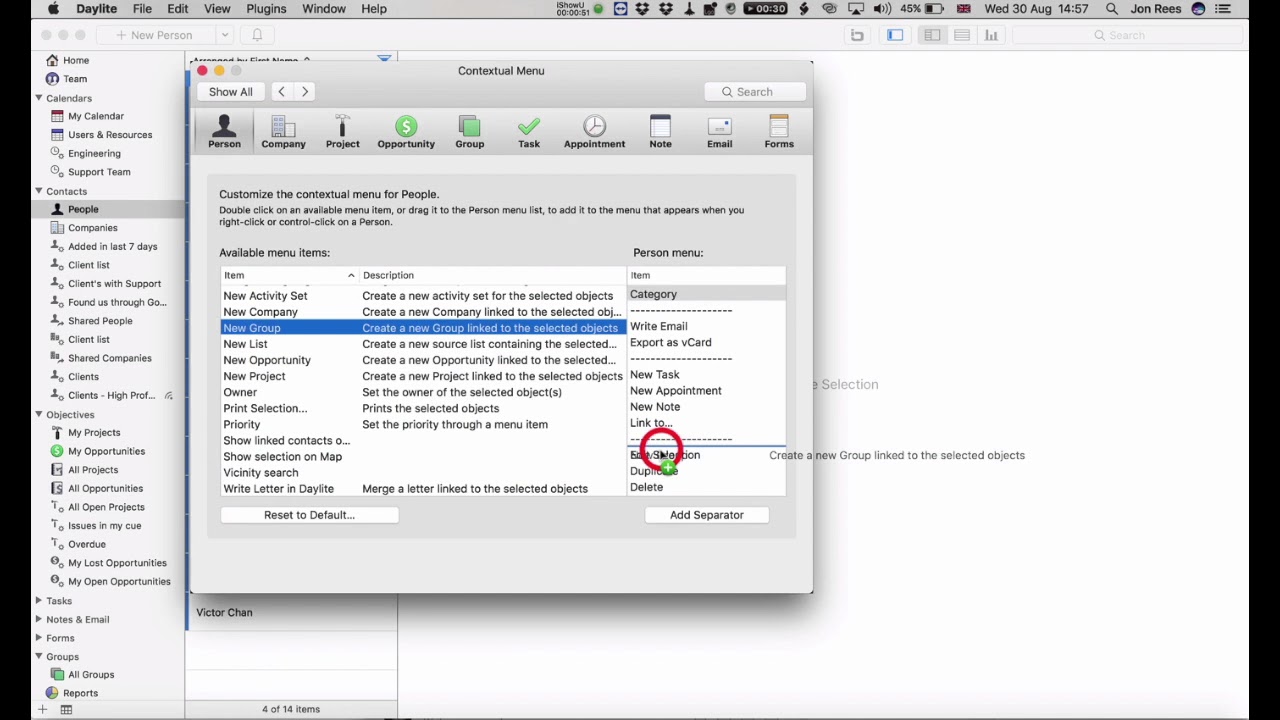This screenshot has height=720, width=1280.
Task: Click the main toolbar Search field
Action: [x=1126, y=35]
